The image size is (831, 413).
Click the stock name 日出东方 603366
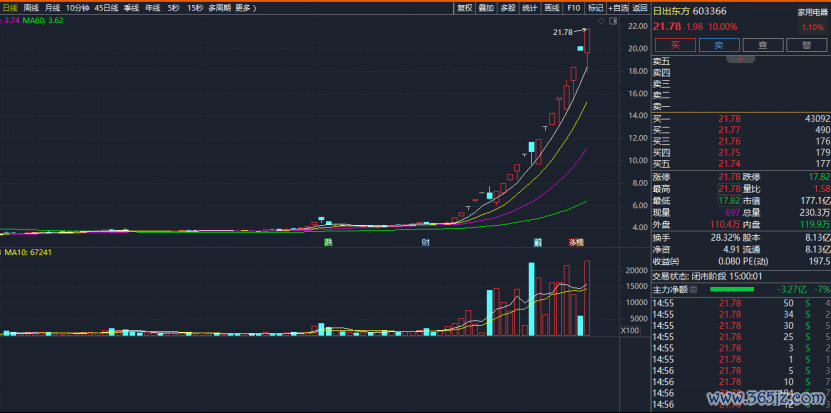[x=689, y=12]
